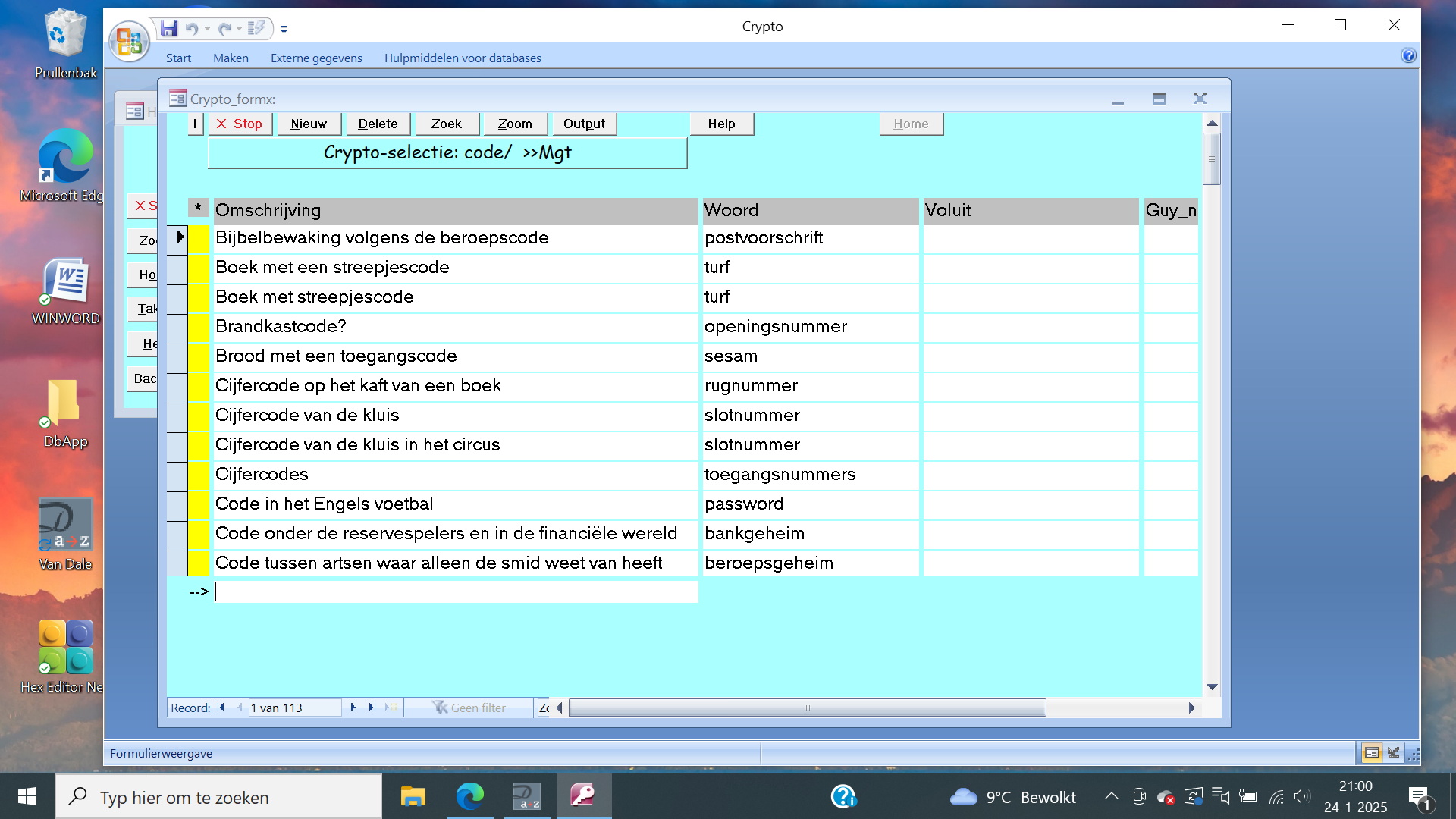Click the vertical scrollbar down arrow
The height and width of the screenshot is (819, 1456).
pyautogui.click(x=1212, y=687)
